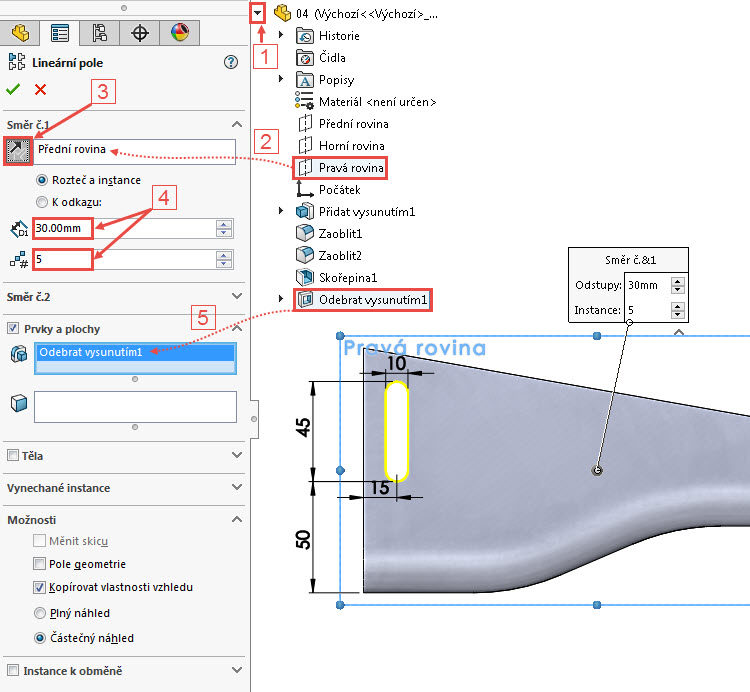Screen dimensions: 750x692
Task: Expand the Směr č.2 section
Action: click(237, 297)
